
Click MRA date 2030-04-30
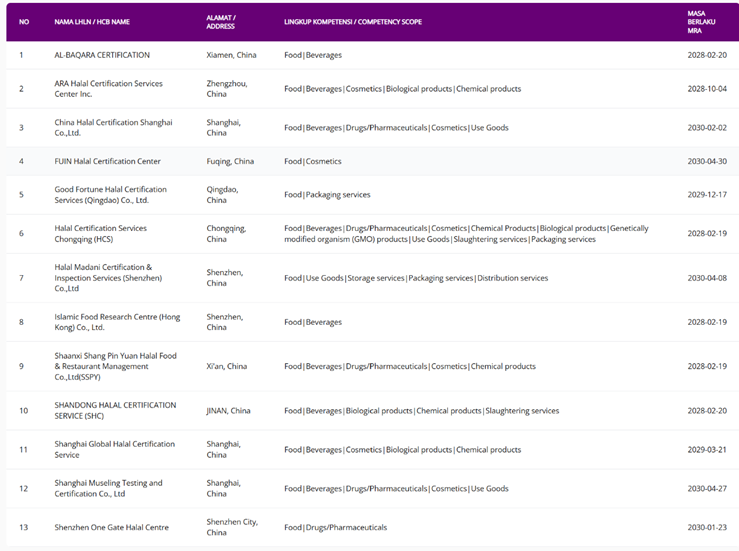tap(707, 161)
